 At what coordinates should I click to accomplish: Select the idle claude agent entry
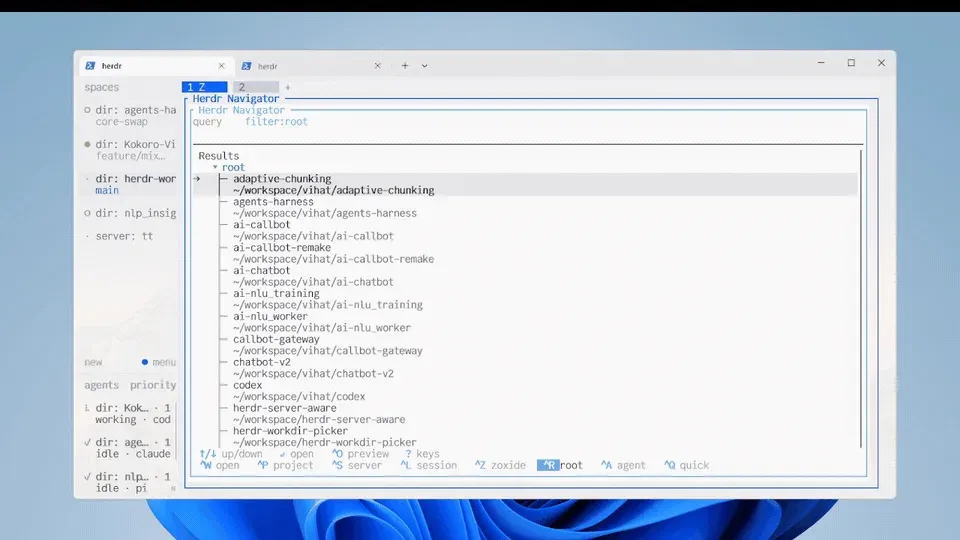coord(129,448)
